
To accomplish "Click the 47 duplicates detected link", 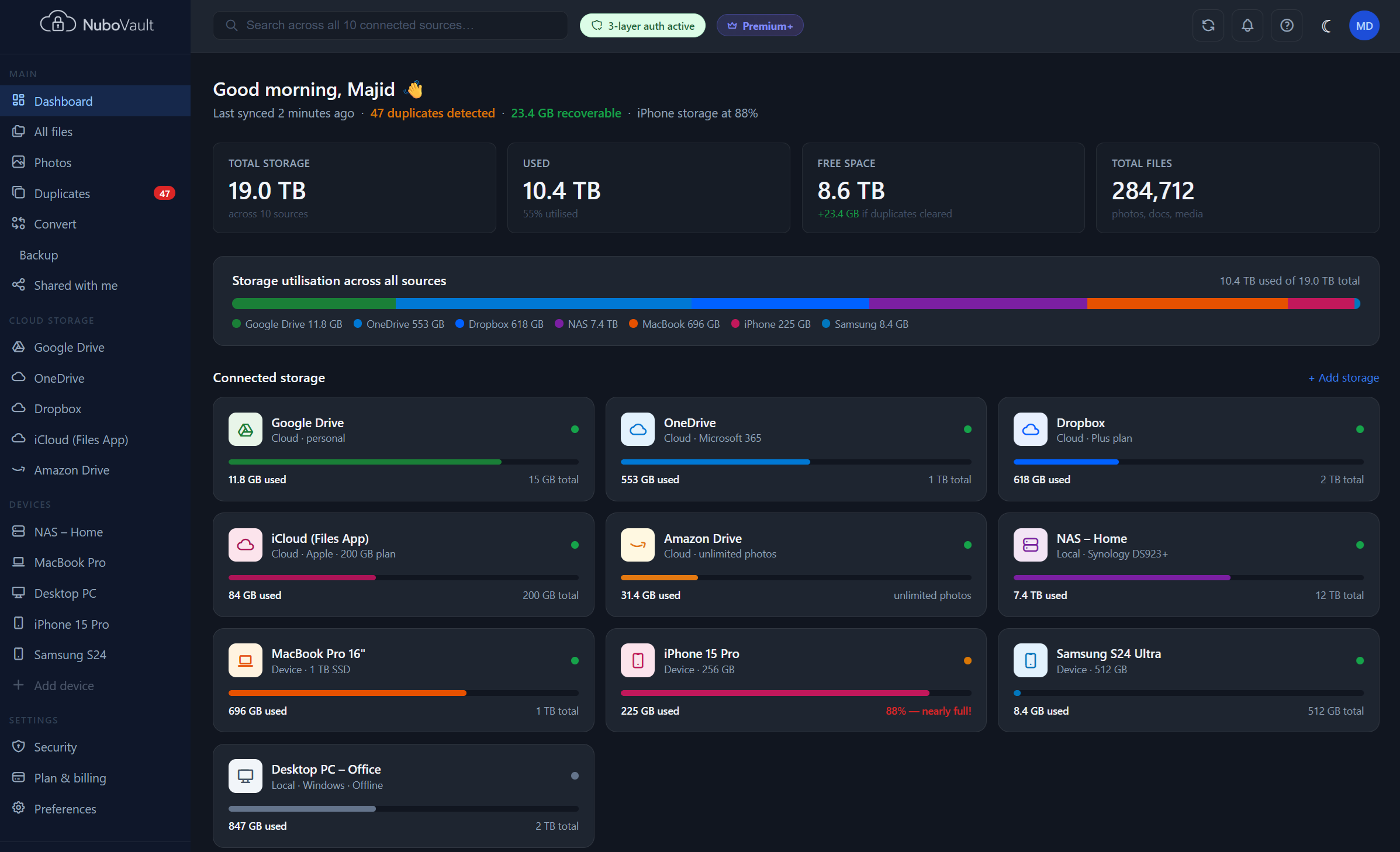I will 433,113.
